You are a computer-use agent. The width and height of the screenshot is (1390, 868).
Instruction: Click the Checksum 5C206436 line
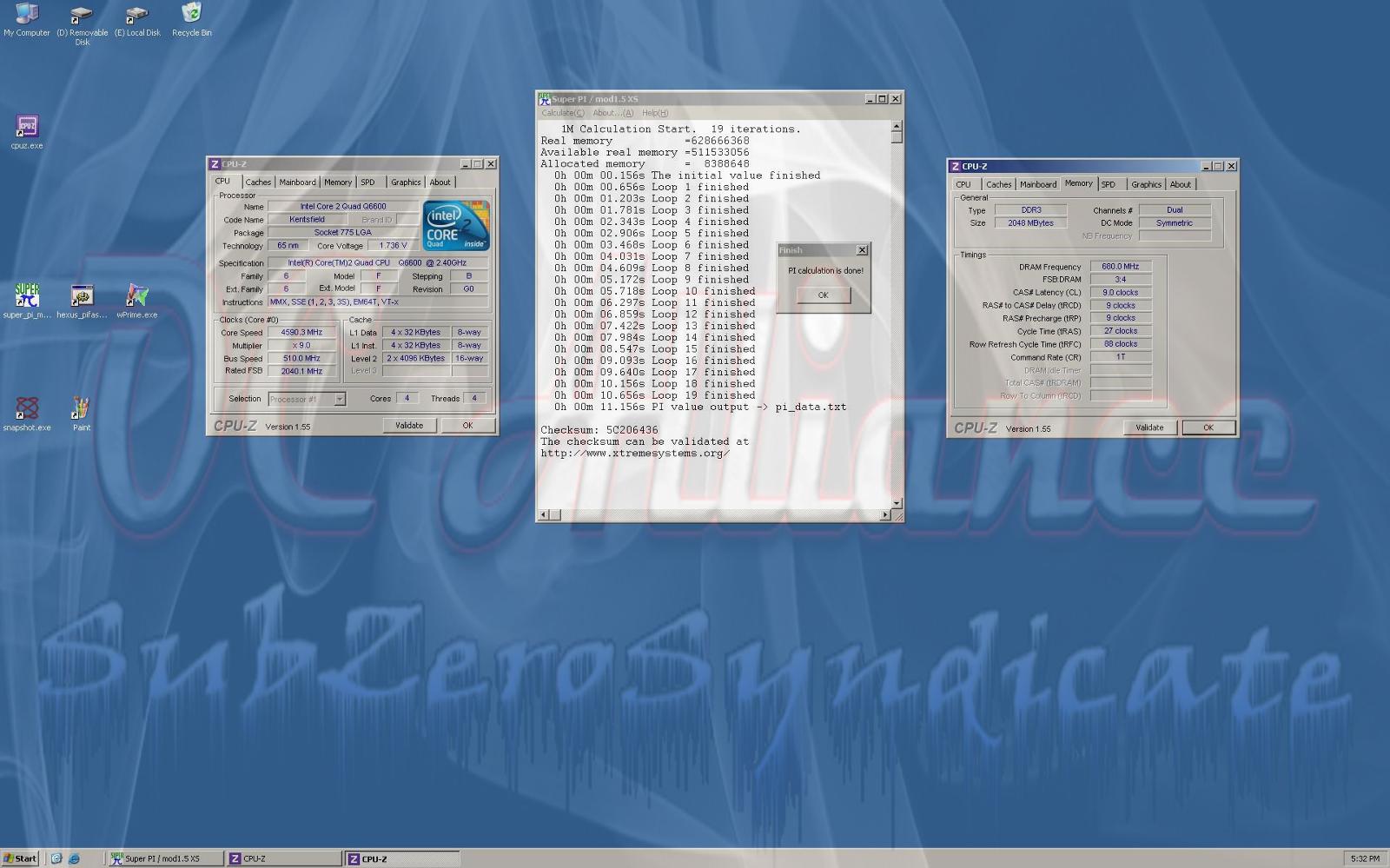(599, 430)
